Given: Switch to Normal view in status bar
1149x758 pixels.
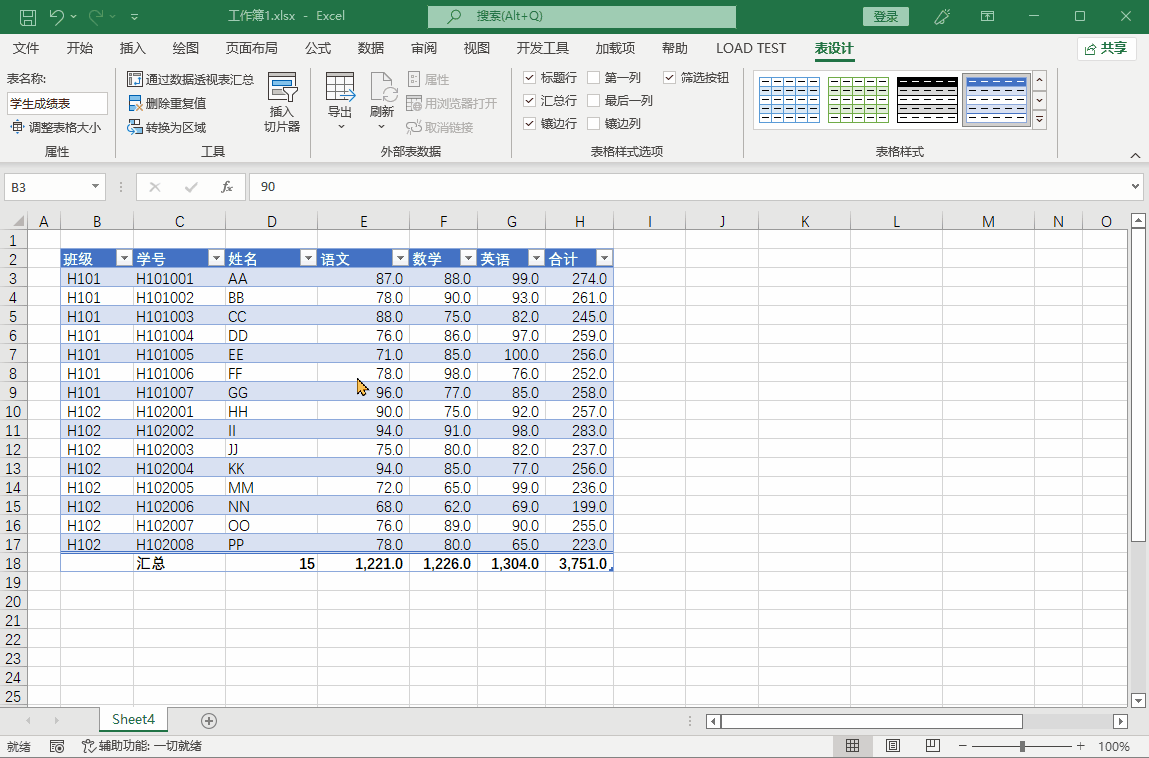Looking at the screenshot, I should (x=852, y=746).
